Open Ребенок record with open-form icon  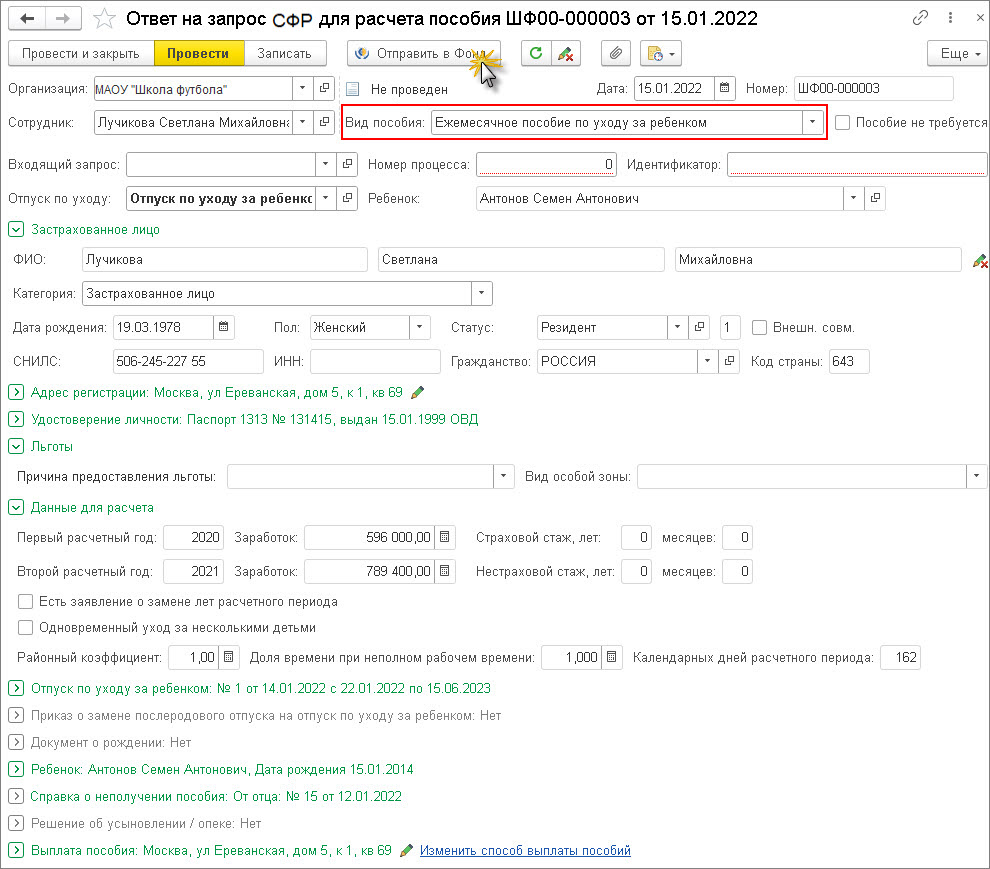click(x=875, y=198)
